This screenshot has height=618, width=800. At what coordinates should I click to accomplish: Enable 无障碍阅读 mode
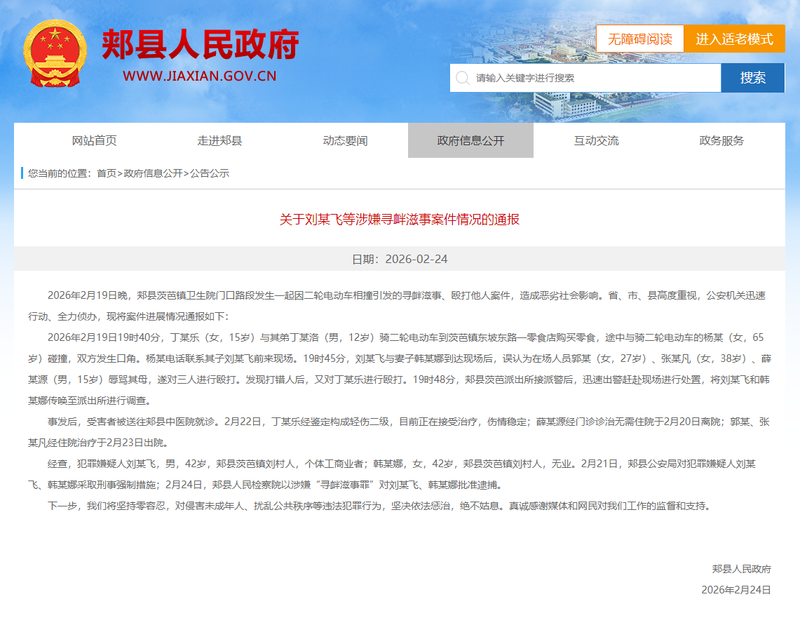click(640, 39)
